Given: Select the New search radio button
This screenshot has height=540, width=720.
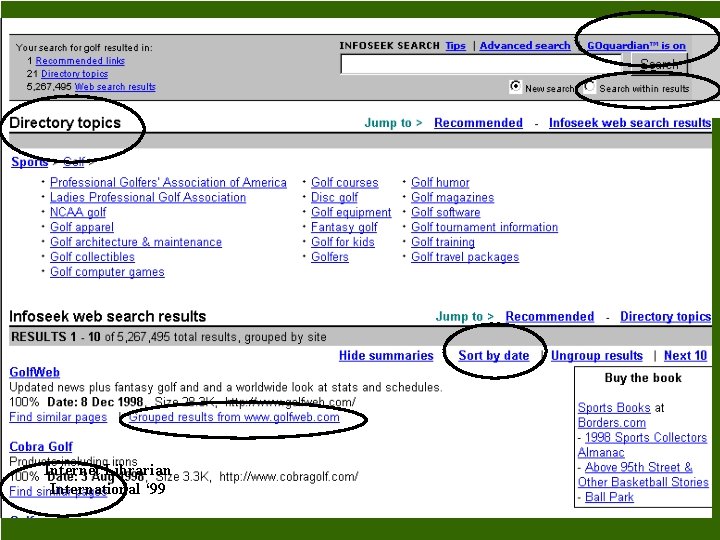Looking at the screenshot, I should coord(516,86).
